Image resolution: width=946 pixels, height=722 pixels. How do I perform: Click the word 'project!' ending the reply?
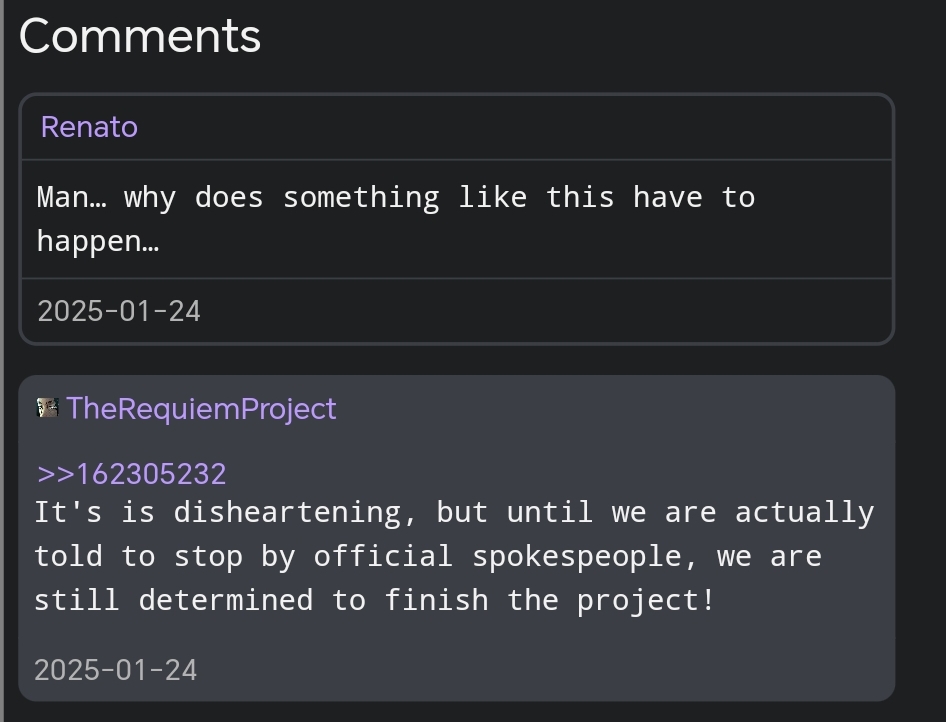[x=646, y=600]
